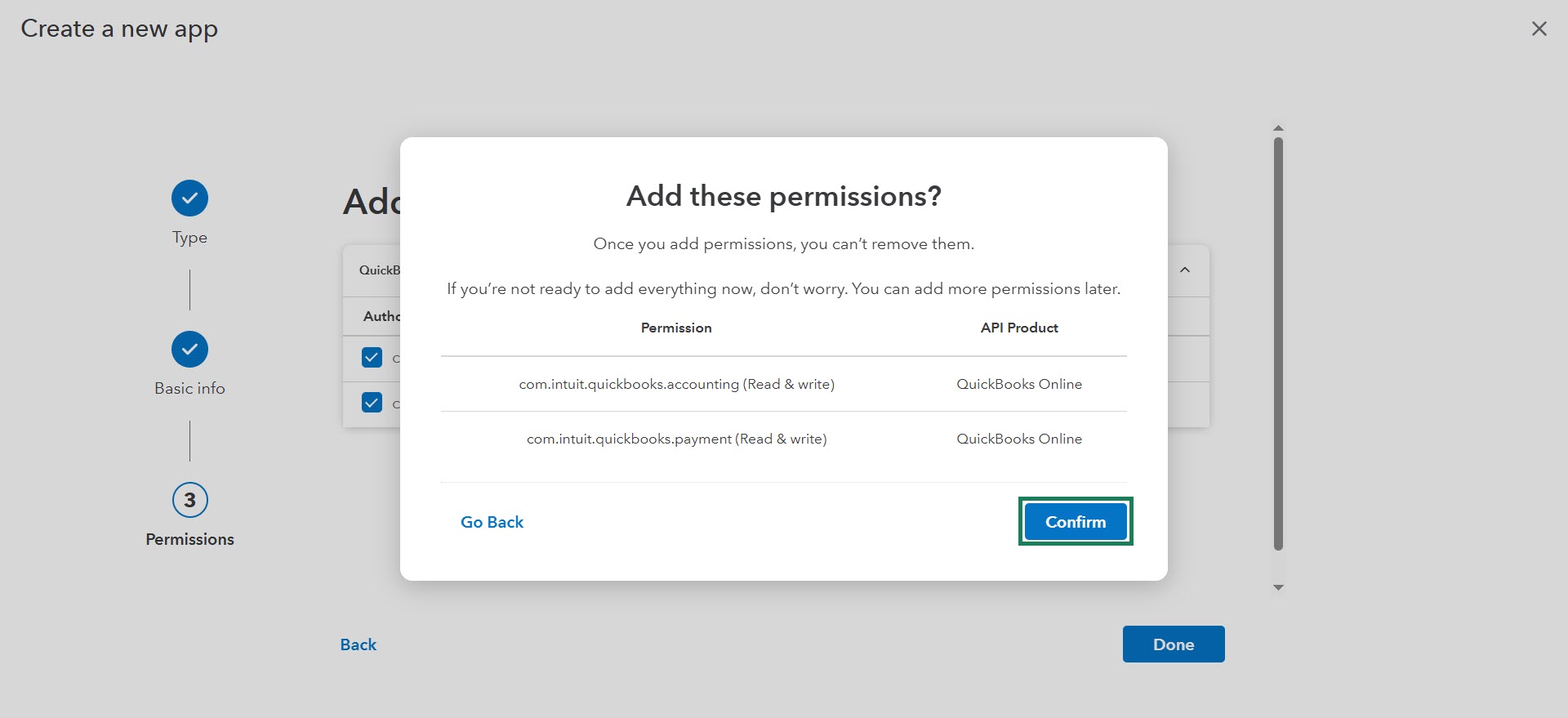The width and height of the screenshot is (1568, 718).
Task: Click Go Back in the dialog
Action: point(492,522)
